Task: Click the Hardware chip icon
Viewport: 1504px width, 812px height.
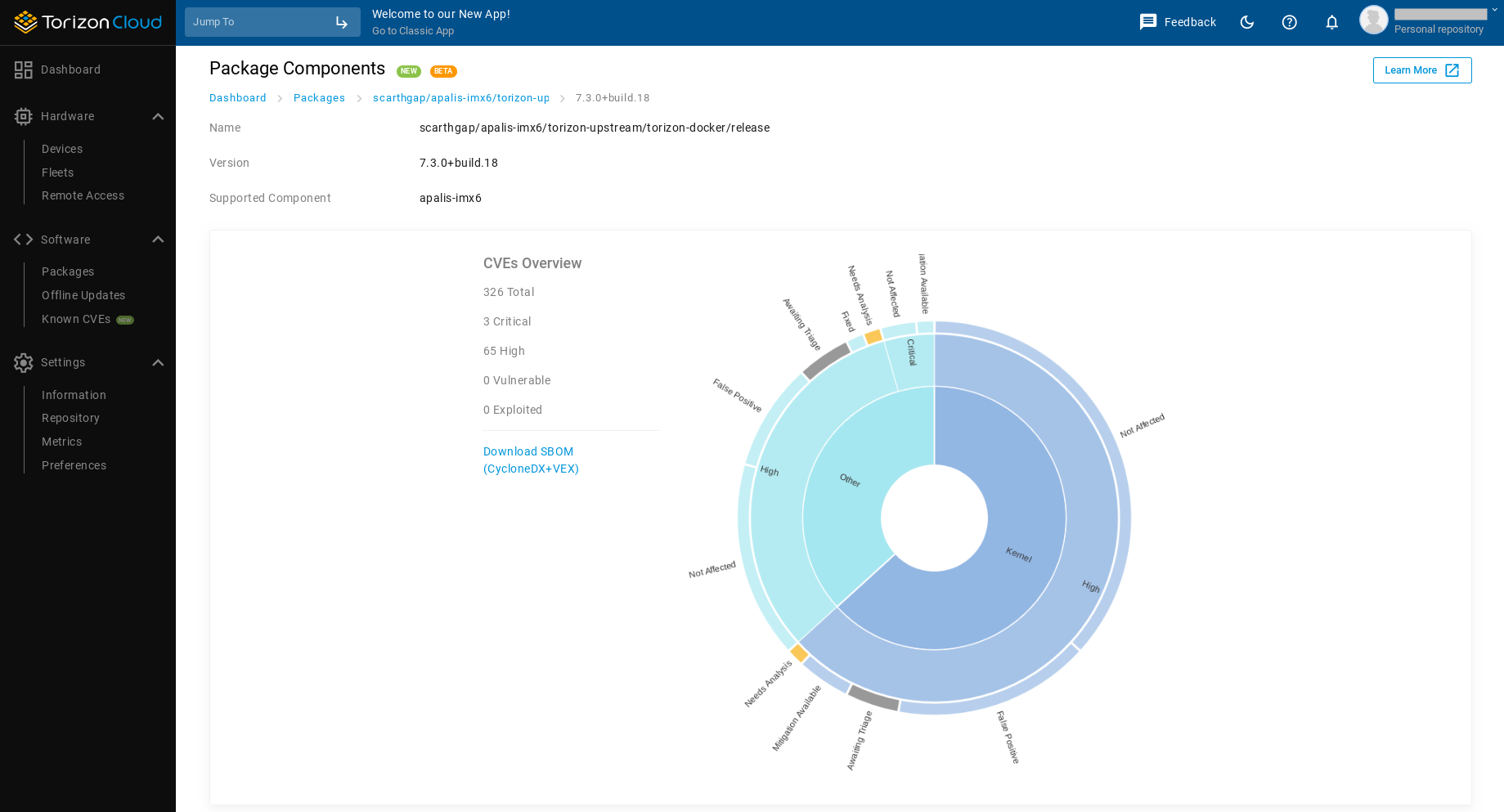Action: (23, 117)
